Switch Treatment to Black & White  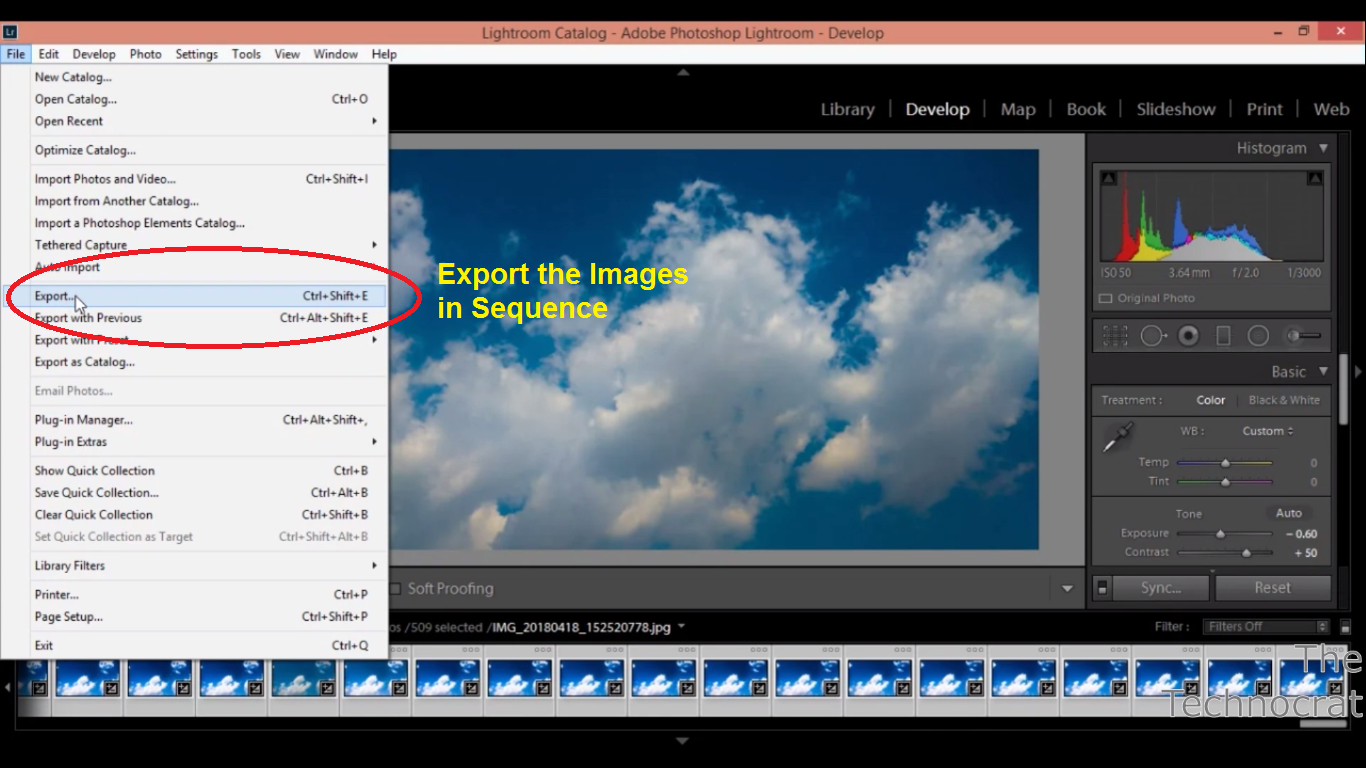pos(1285,399)
